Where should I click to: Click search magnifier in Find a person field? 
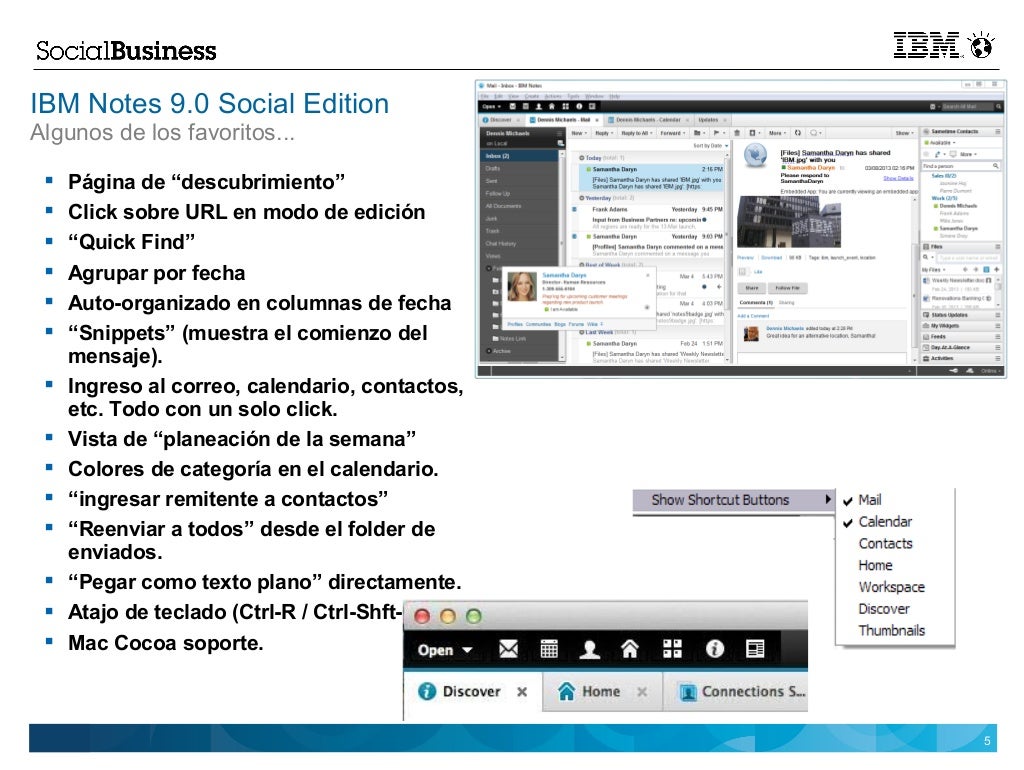point(995,166)
